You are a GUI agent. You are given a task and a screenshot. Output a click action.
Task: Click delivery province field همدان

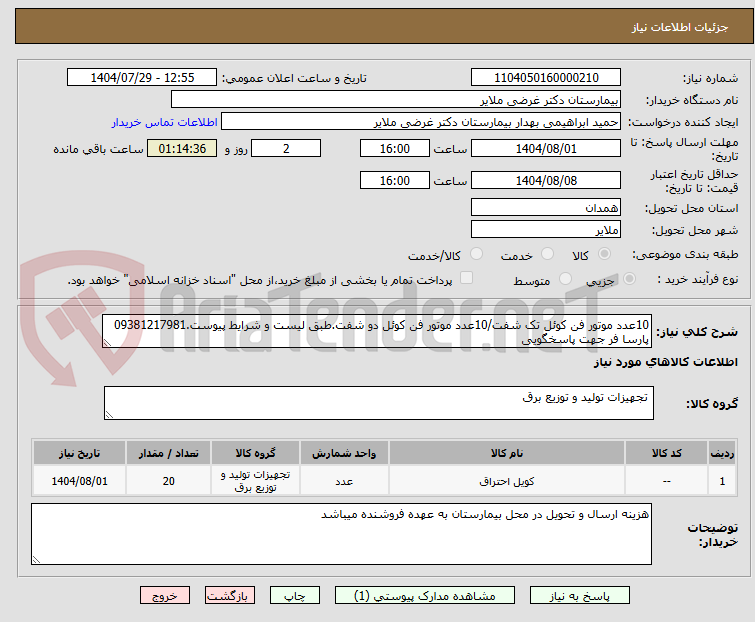point(546,207)
